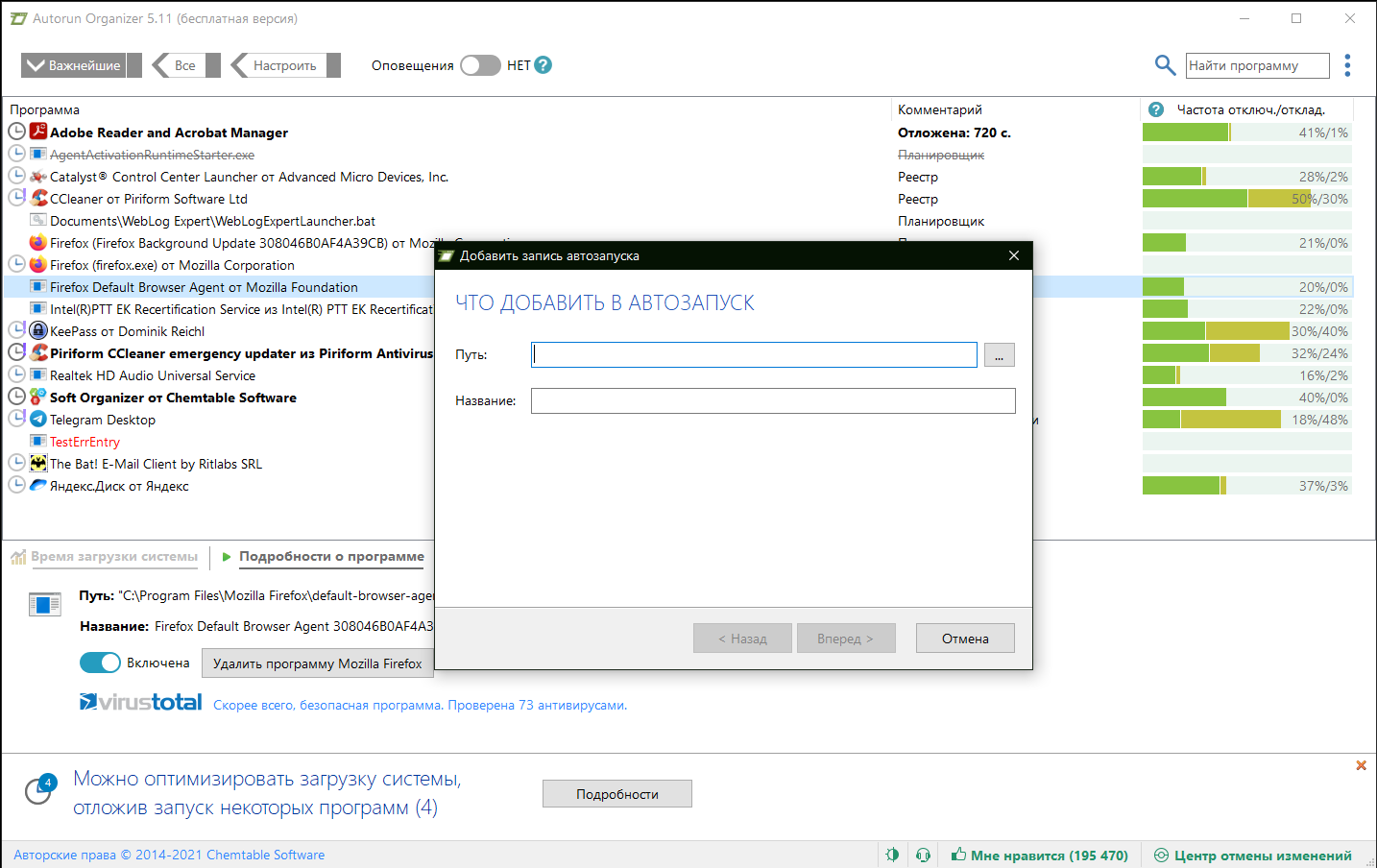Click the clock icon beside Realtek HD Audio
This screenshot has height=868, width=1377.
[17, 374]
